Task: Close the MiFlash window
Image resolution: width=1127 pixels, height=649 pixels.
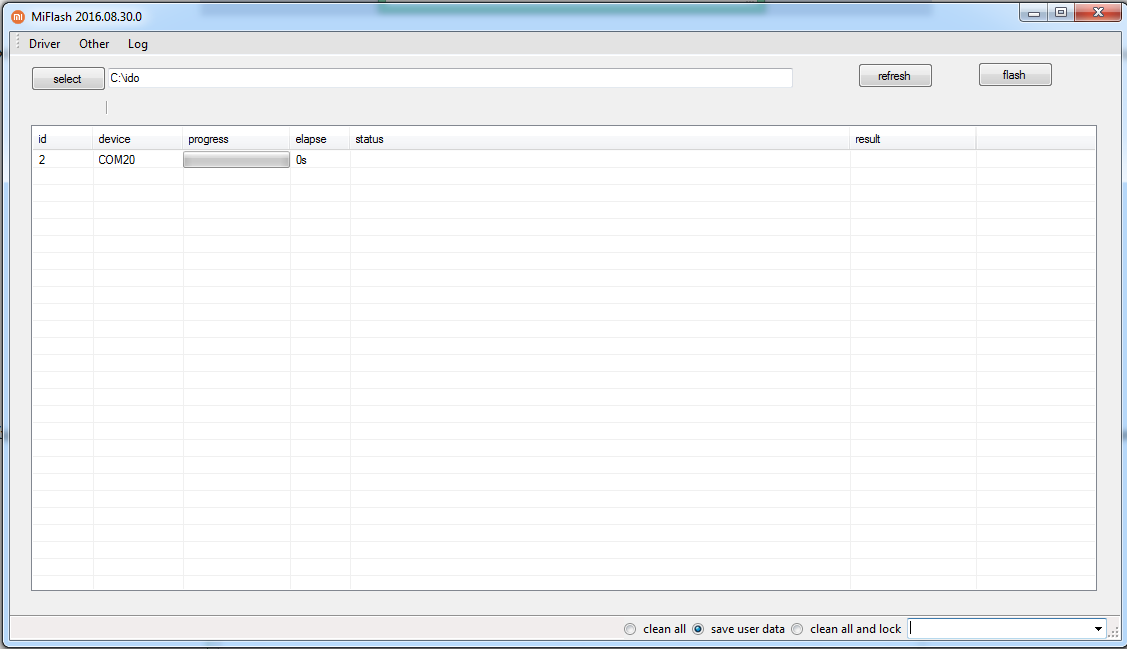Action: tap(1098, 13)
